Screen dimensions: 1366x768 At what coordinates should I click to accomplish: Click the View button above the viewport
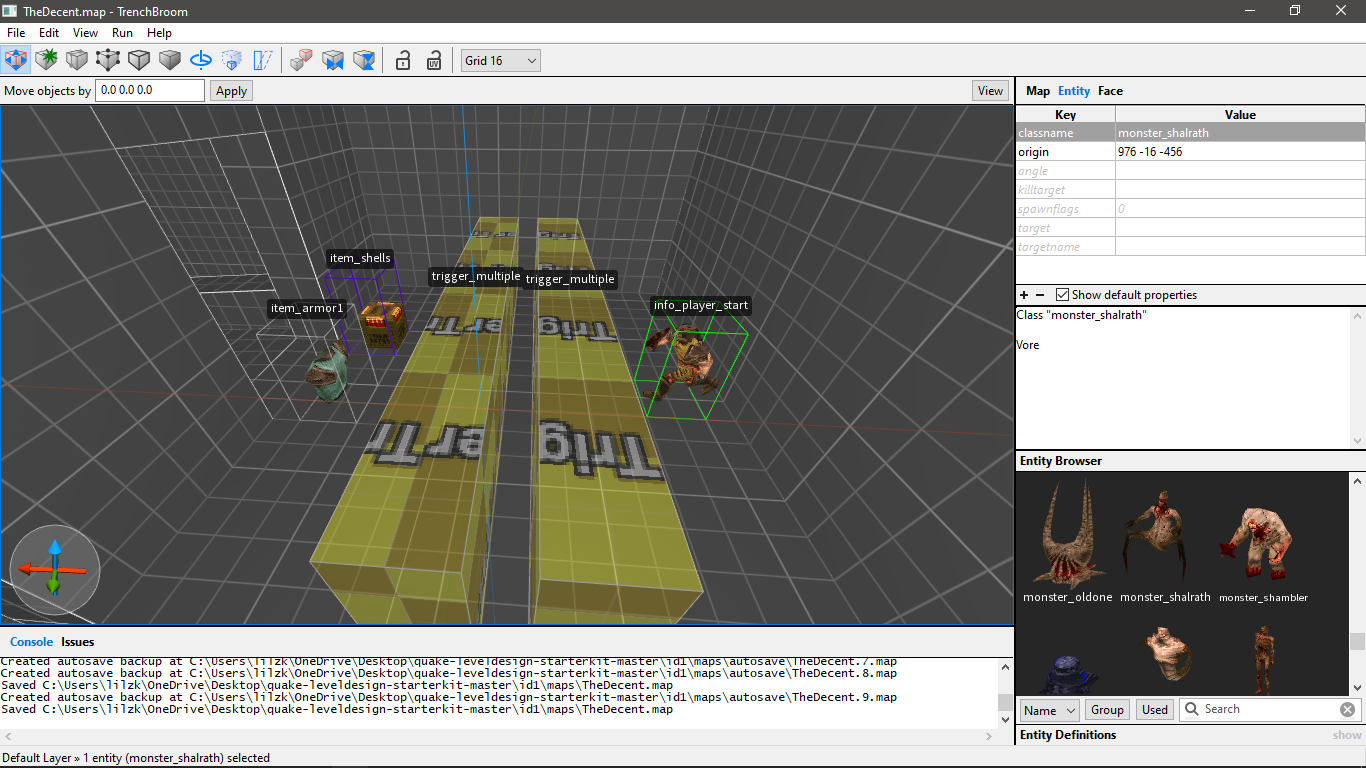pyautogui.click(x=990, y=91)
